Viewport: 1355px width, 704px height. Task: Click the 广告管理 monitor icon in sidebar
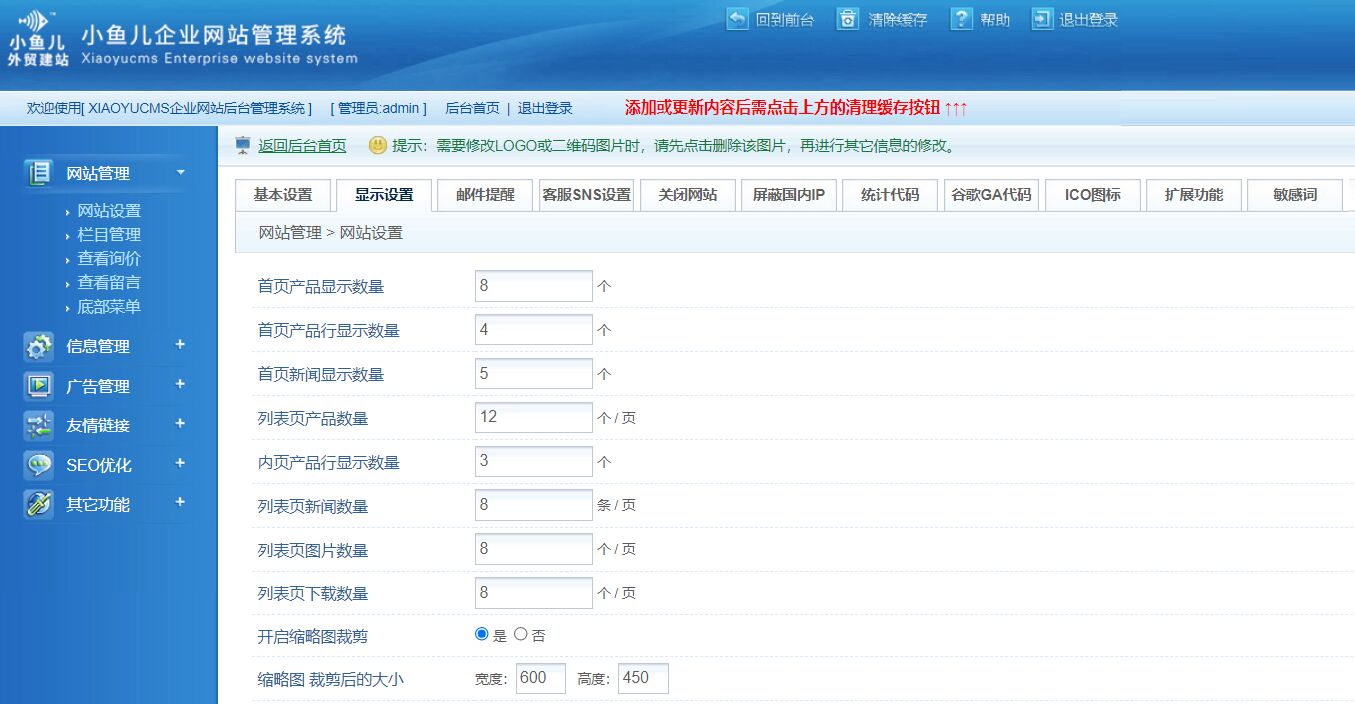tap(39, 386)
